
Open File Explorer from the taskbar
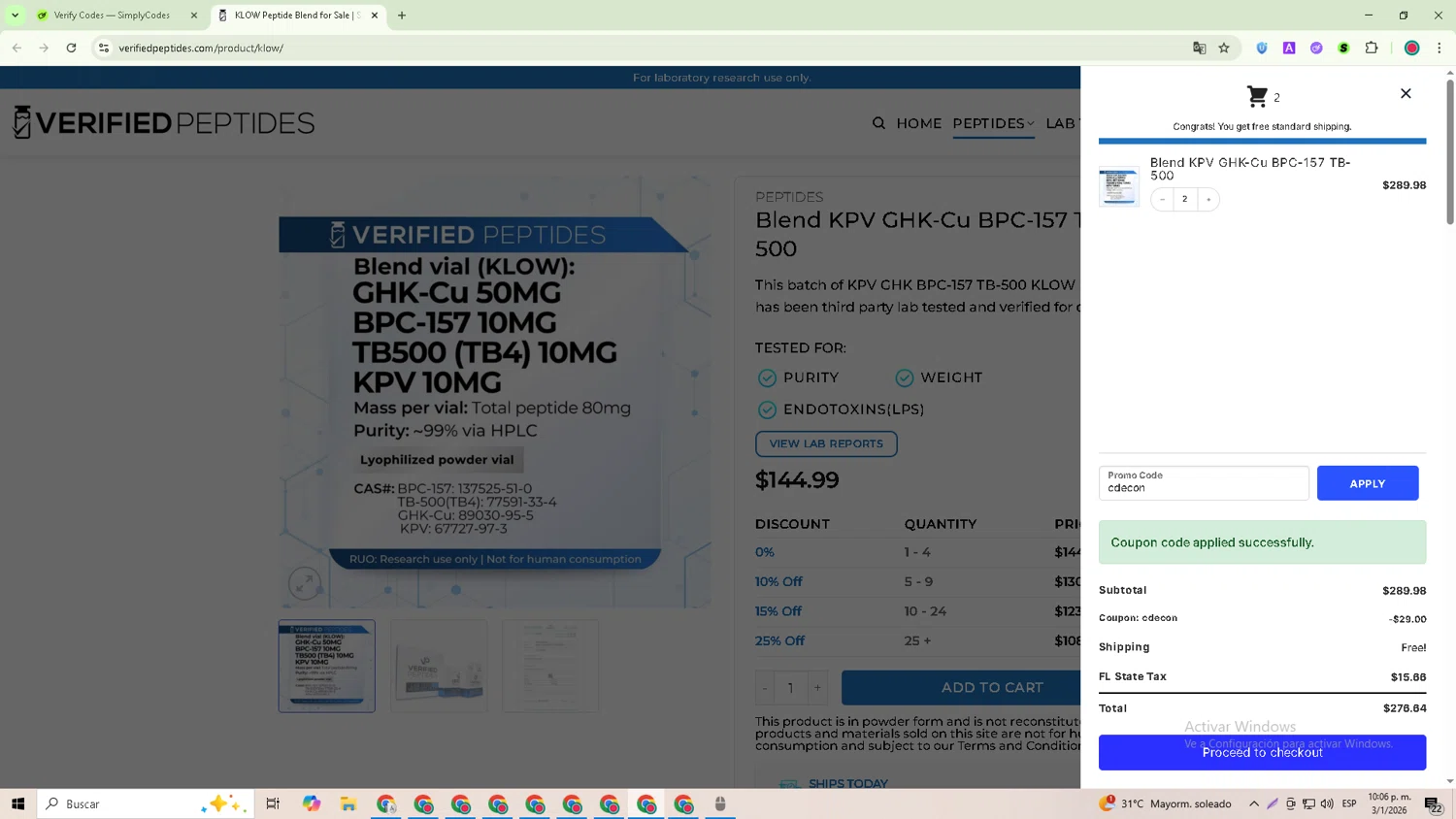[348, 803]
